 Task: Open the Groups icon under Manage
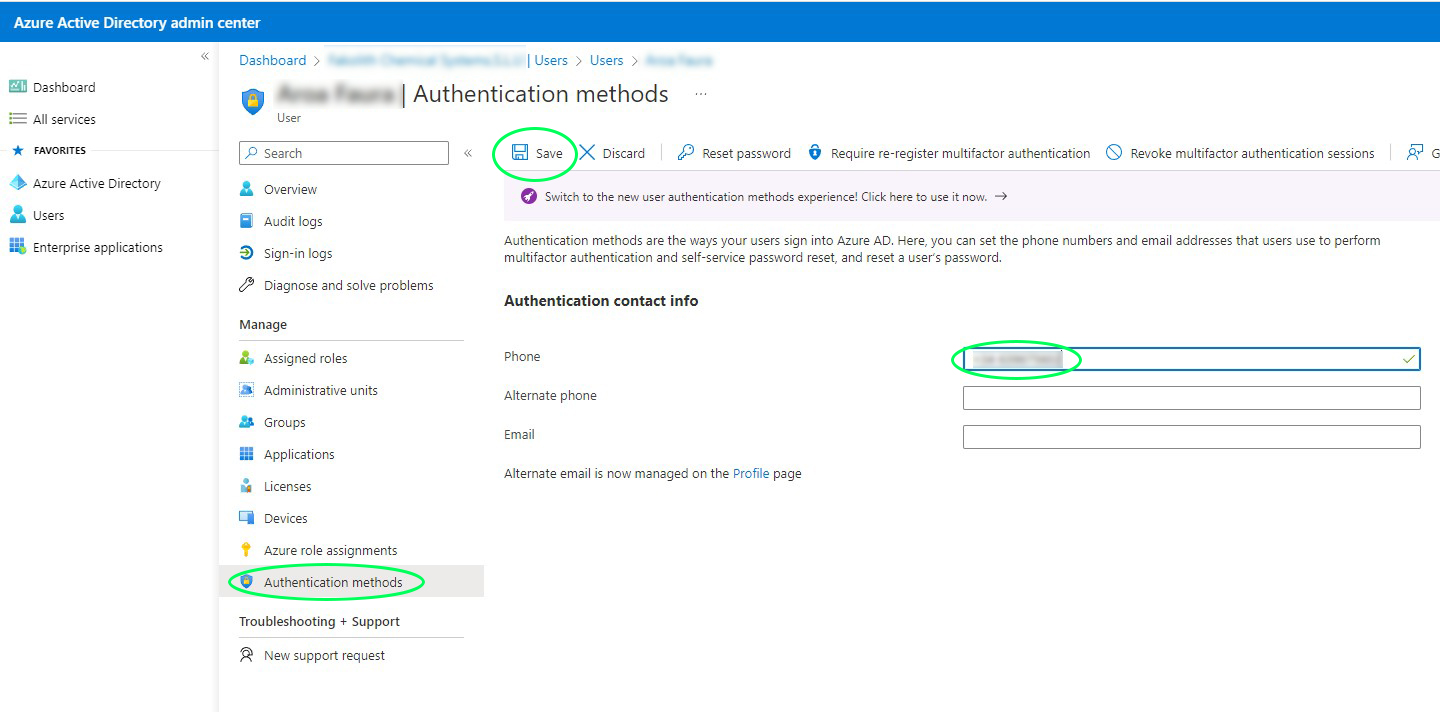[x=247, y=422]
